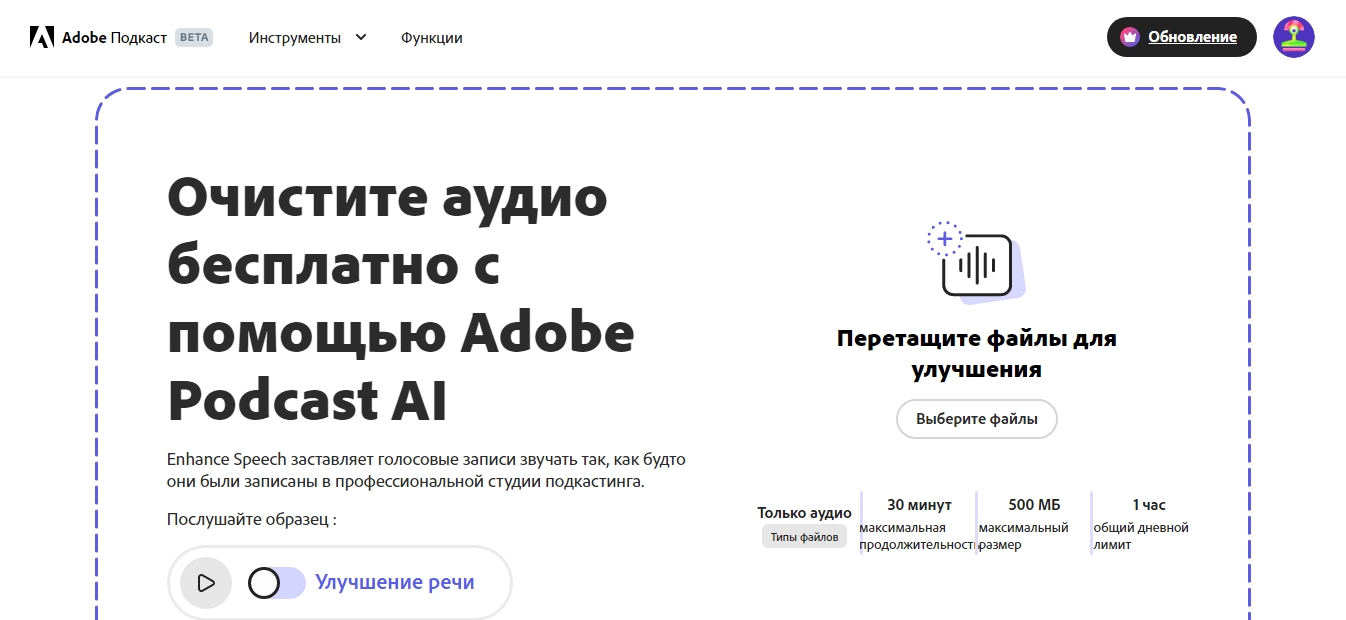
Task: Play the sample audio
Action: point(206,583)
